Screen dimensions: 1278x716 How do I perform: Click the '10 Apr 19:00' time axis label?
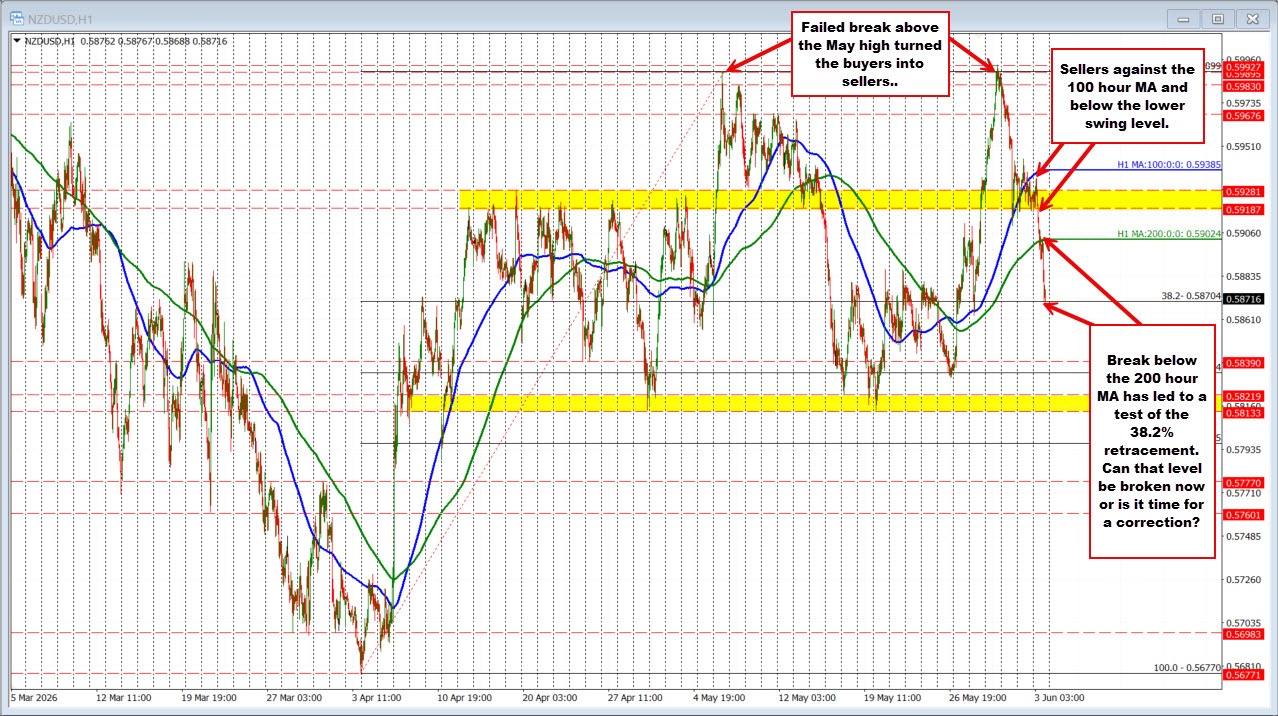coord(467,696)
